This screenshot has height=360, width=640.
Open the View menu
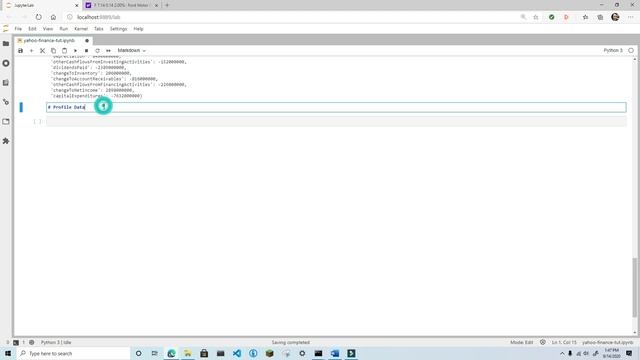[x=48, y=29]
